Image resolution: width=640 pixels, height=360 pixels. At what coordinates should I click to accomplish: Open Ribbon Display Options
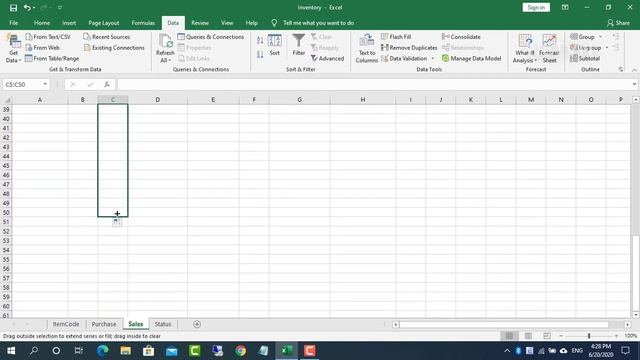tap(565, 7)
